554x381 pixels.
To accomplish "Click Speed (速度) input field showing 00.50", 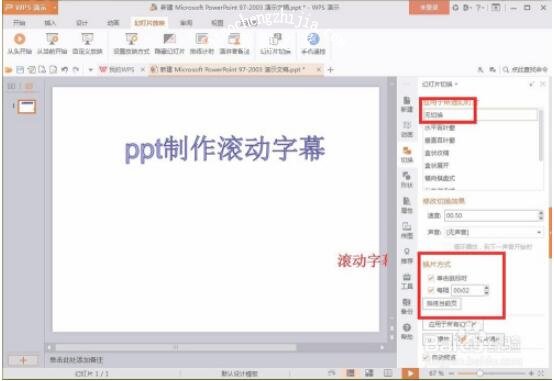I will (x=491, y=215).
